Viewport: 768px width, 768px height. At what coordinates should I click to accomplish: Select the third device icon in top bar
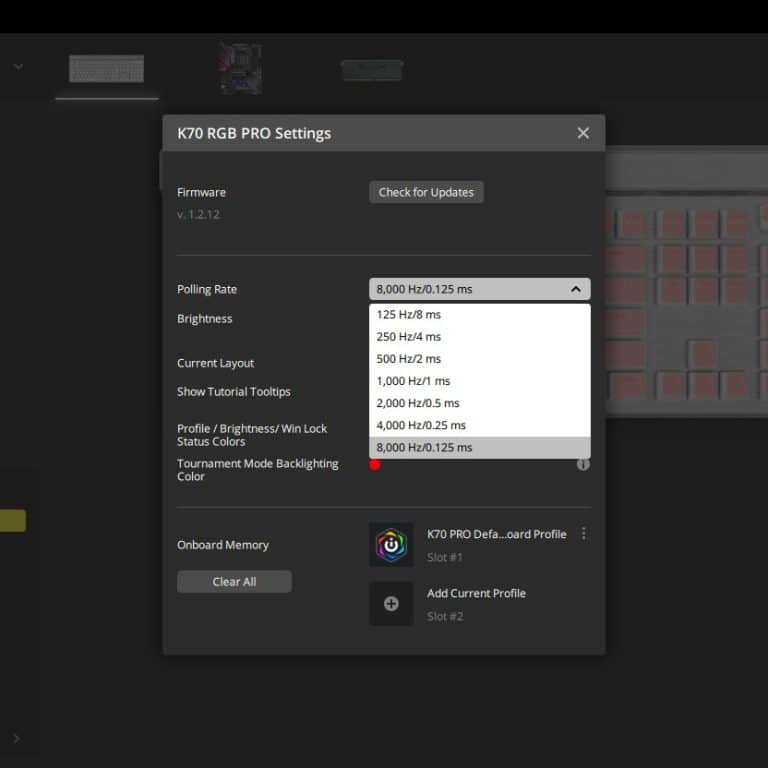[x=371, y=69]
